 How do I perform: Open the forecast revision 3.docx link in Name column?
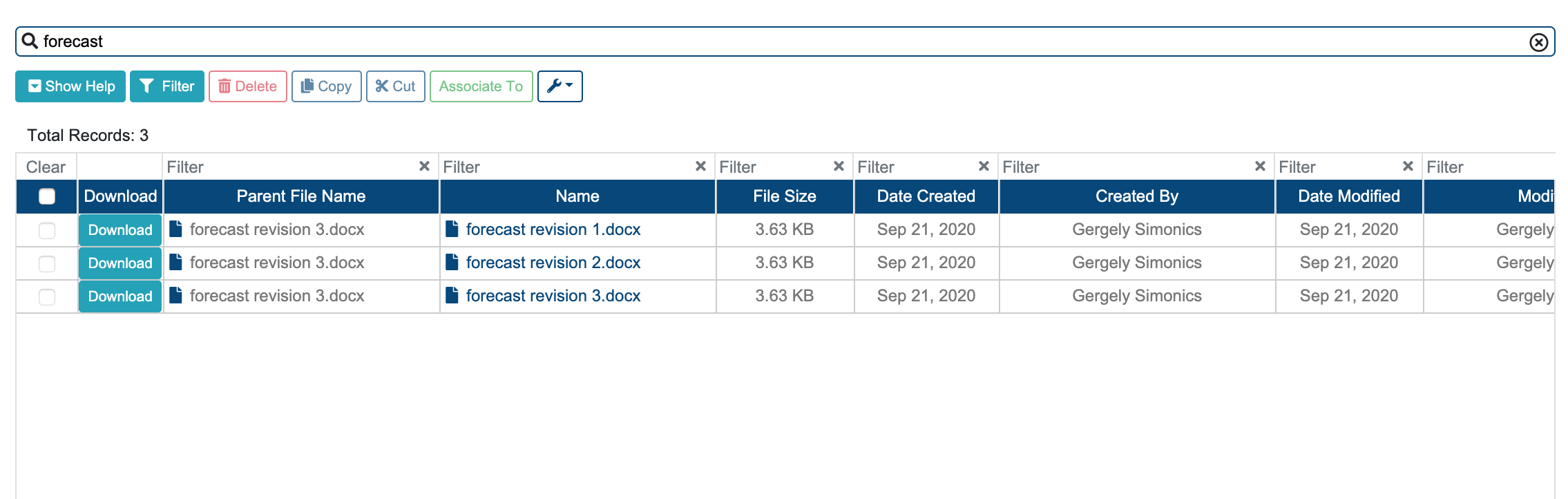click(553, 296)
